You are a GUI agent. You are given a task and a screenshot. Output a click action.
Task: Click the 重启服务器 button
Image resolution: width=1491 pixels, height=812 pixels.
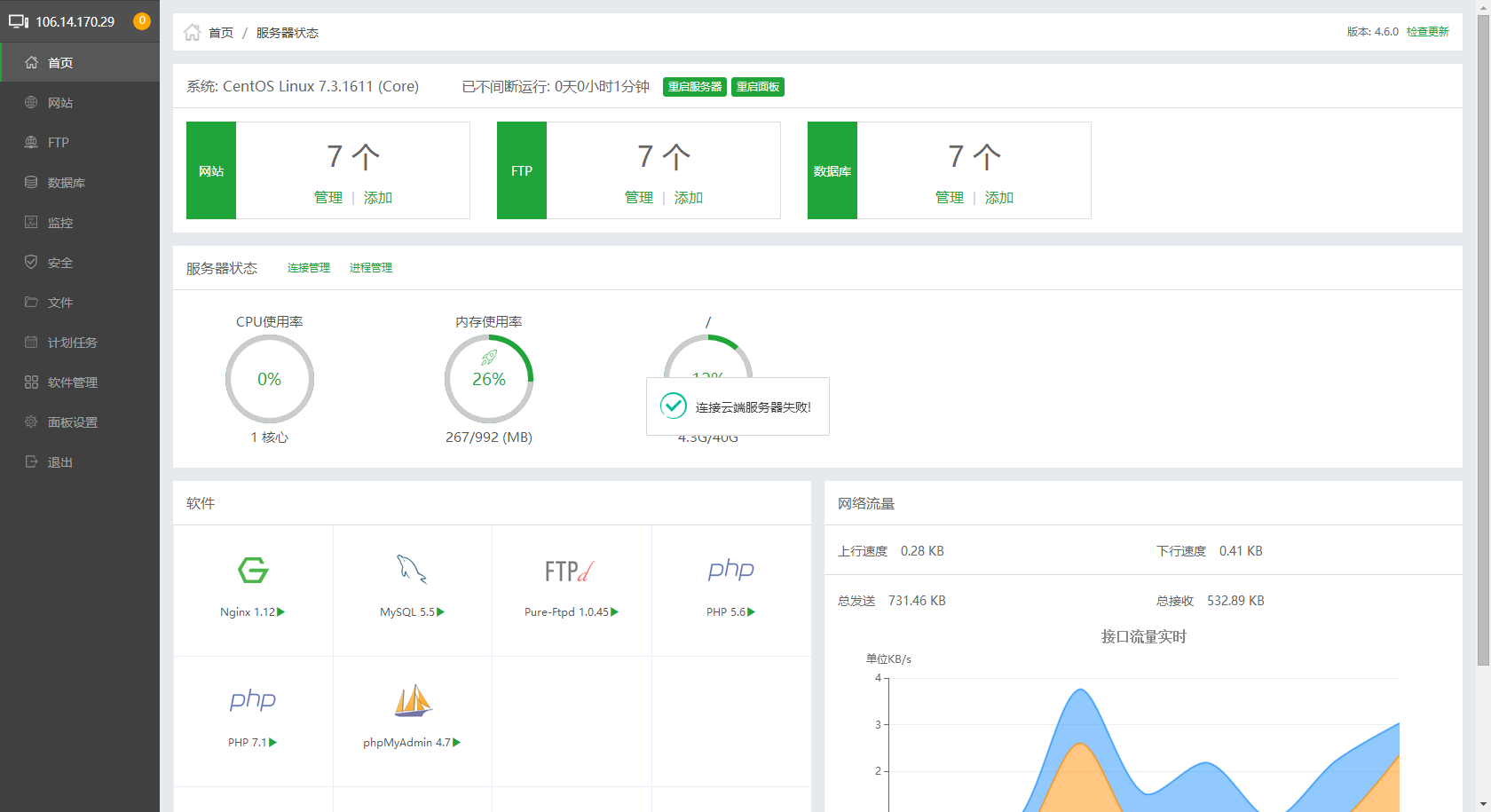coord(695,87)
